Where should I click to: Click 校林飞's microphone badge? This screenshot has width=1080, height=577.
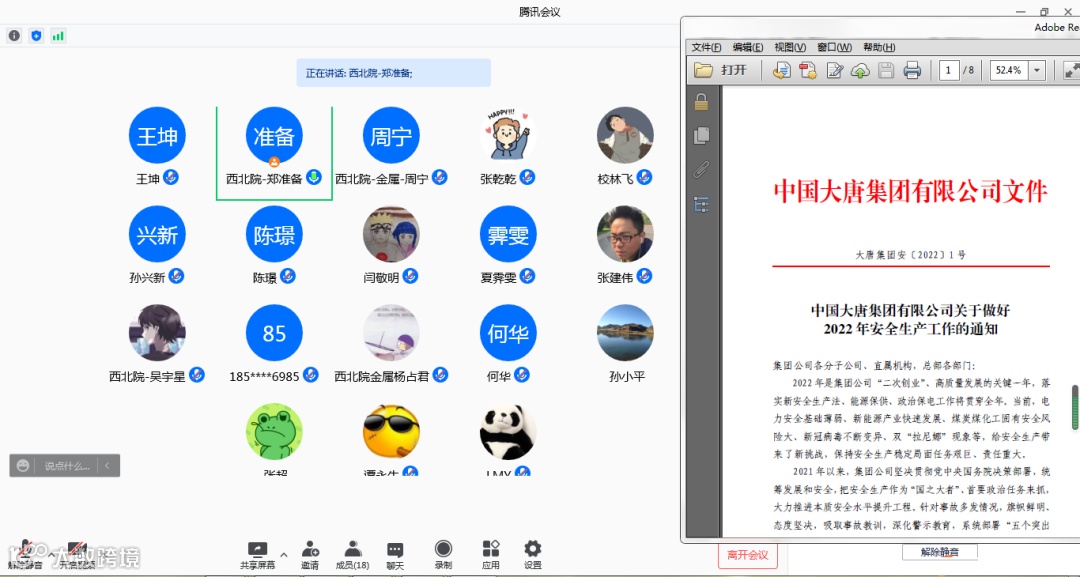pos(644,177)
